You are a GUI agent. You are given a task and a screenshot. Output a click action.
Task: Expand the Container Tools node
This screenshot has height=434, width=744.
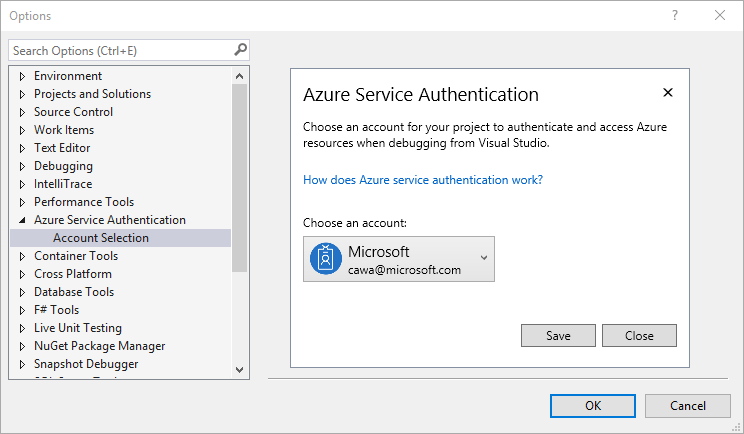point(22,257)
